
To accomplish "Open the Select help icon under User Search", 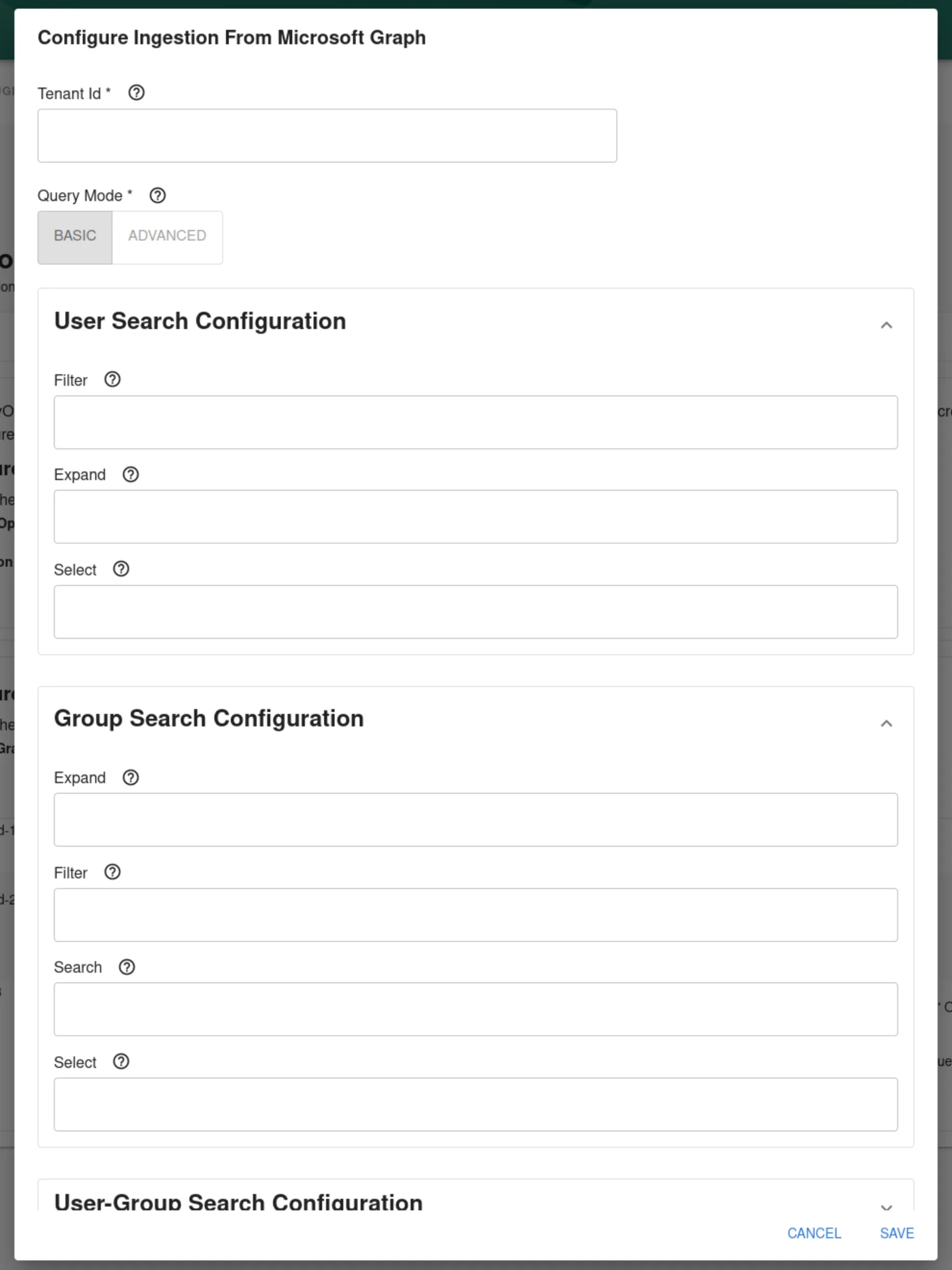I will 121,569.
